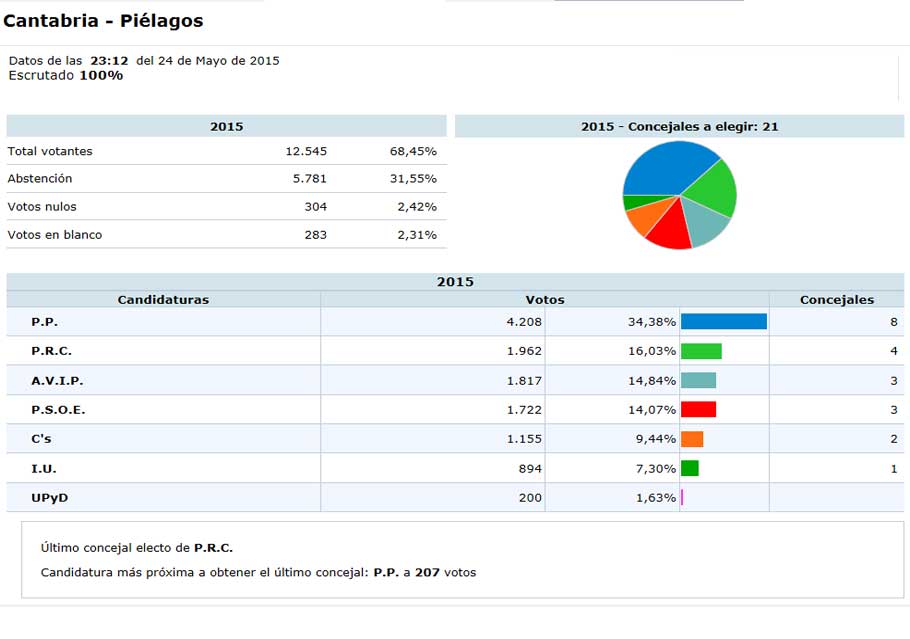Click the Cantabria - Piélagos page title

point(103,20)
